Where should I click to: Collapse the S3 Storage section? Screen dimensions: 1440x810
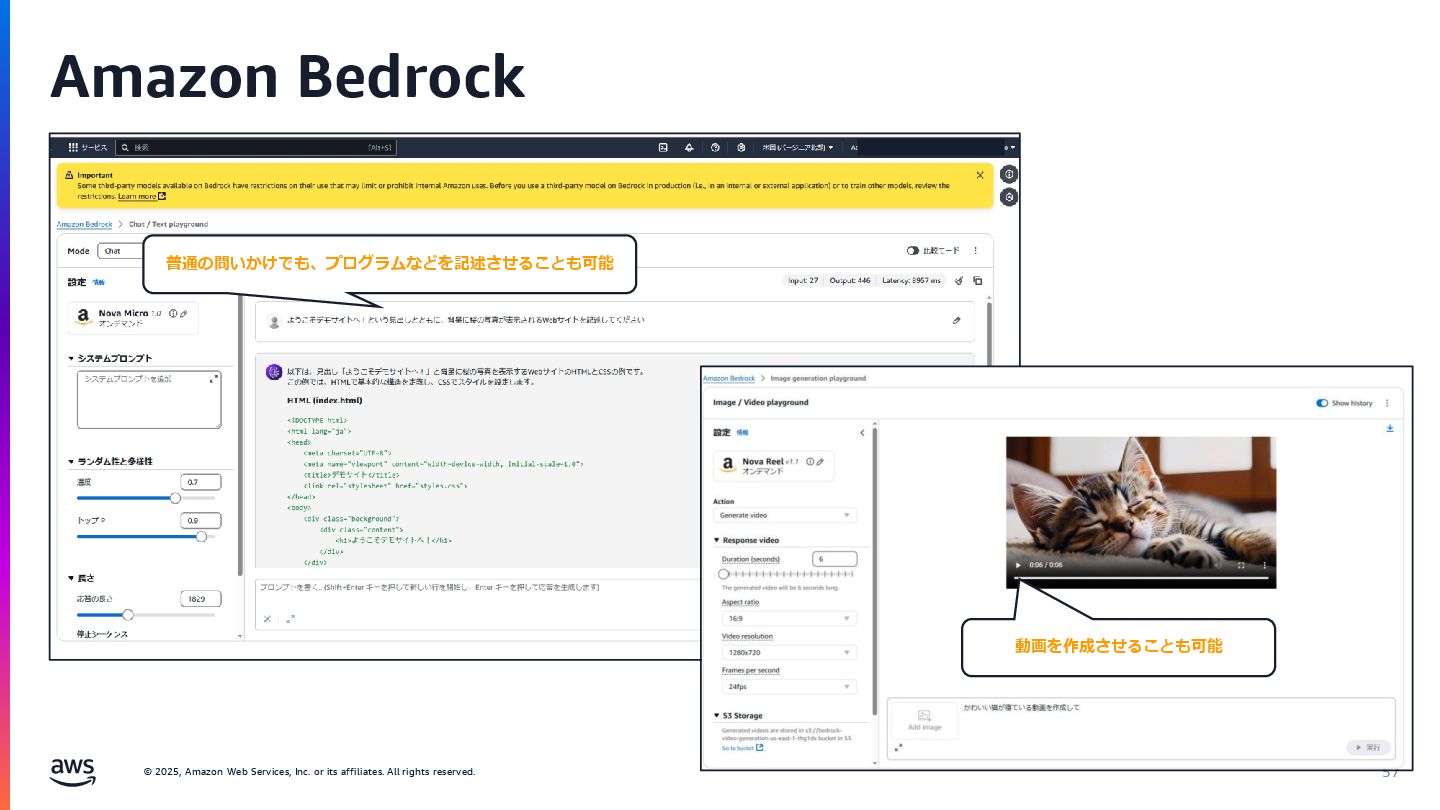717,716
